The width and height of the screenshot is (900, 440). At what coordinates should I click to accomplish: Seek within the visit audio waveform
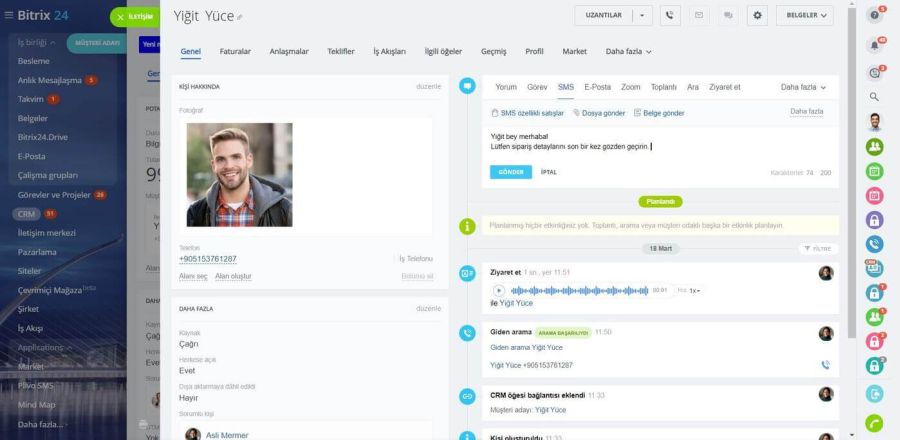[579, 290]
